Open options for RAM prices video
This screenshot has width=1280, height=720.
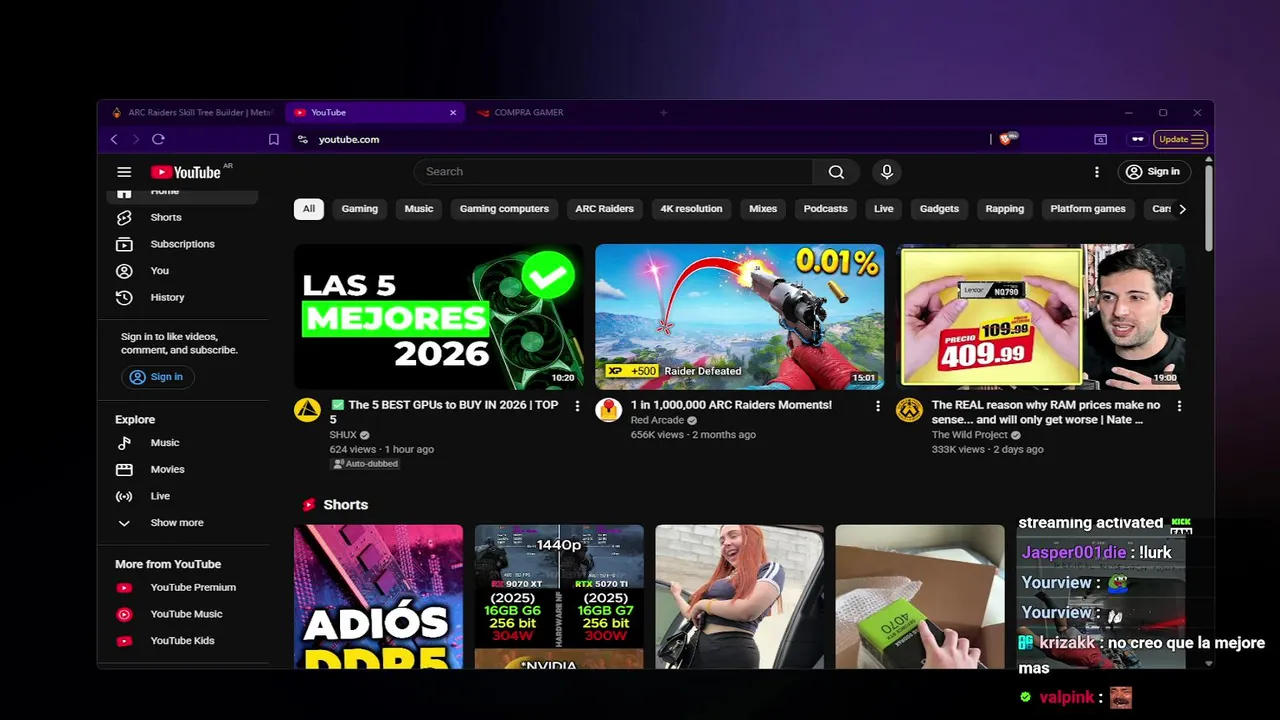1179,406
